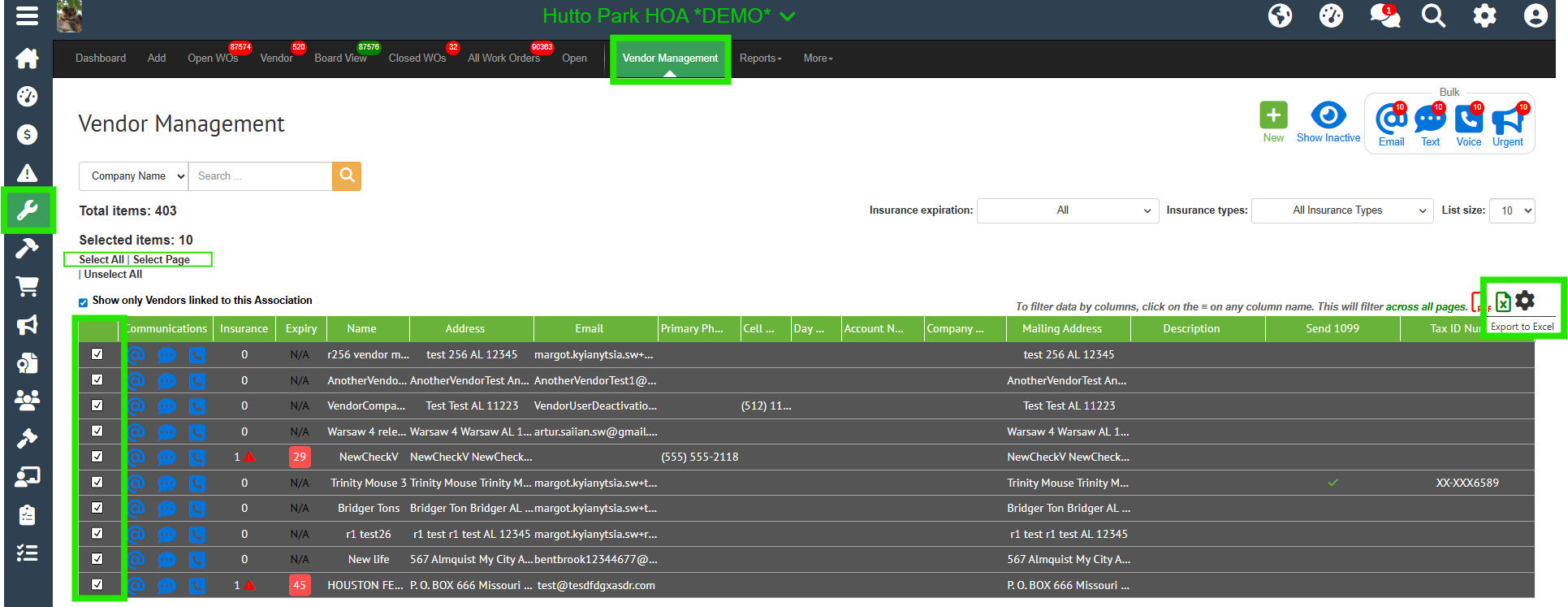
Task: Switch to the Closed WOs tab
Action: tap(417, 59)
